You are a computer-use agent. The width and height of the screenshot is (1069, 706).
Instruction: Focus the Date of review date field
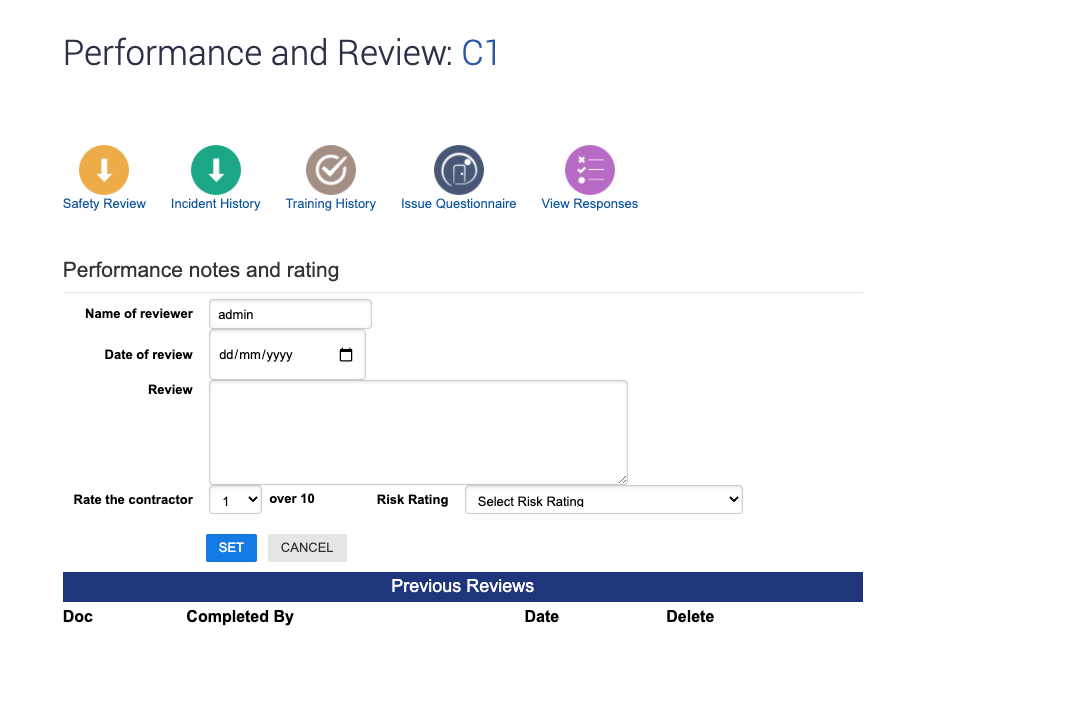click(x=287, y=354)
